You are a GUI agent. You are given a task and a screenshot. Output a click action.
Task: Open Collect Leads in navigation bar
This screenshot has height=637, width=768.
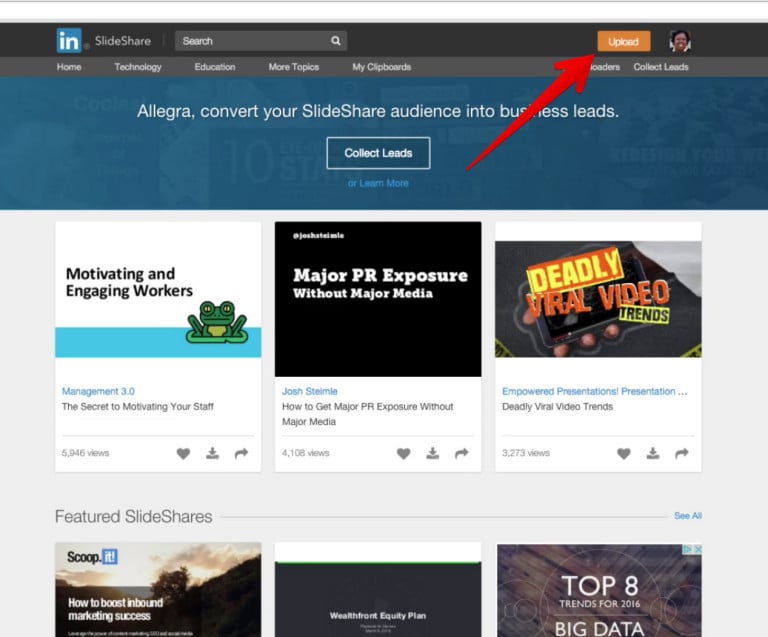click(x=661, y=67)
